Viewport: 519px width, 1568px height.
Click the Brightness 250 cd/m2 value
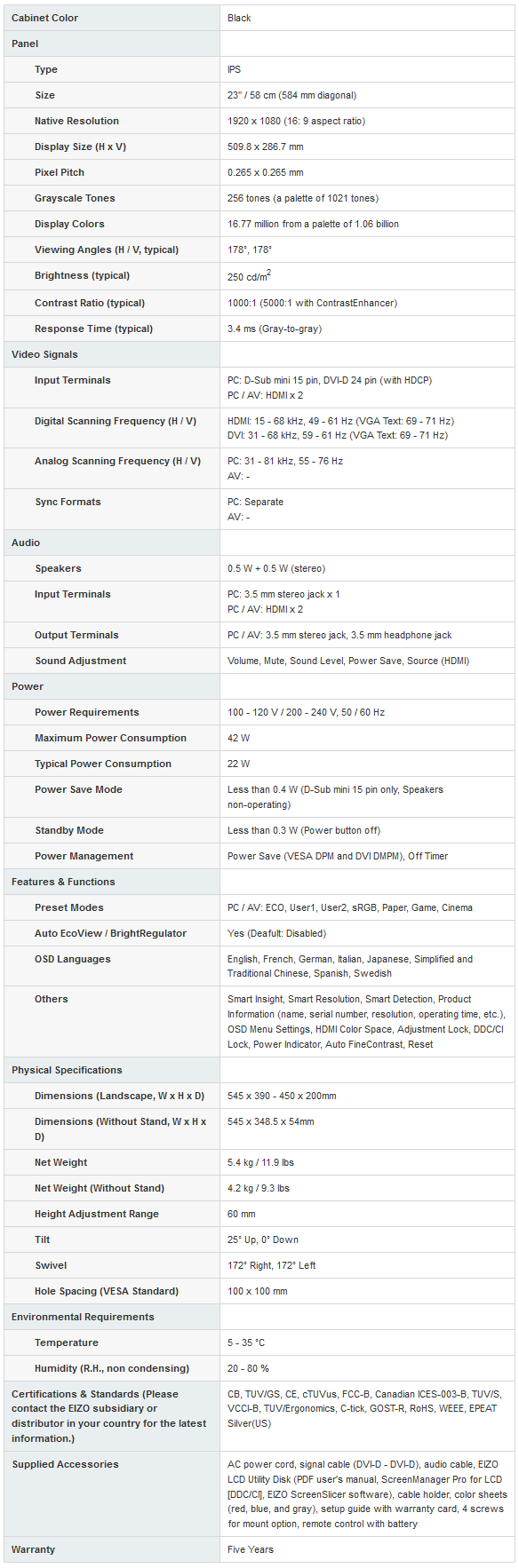tap(249, 276)
